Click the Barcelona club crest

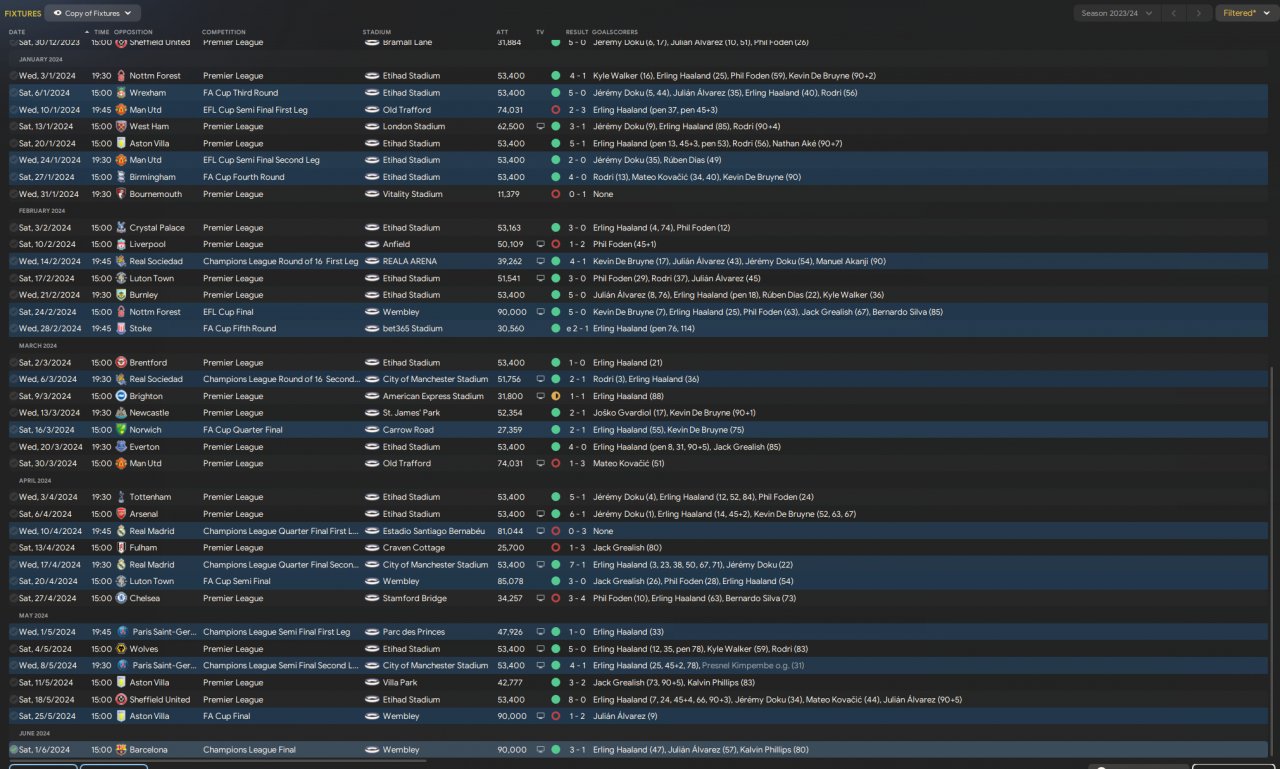(121, 750)
